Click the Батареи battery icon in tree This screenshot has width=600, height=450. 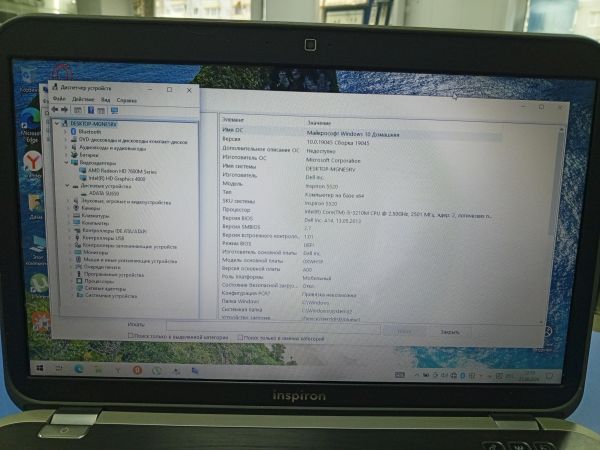(x=74, y=155)
